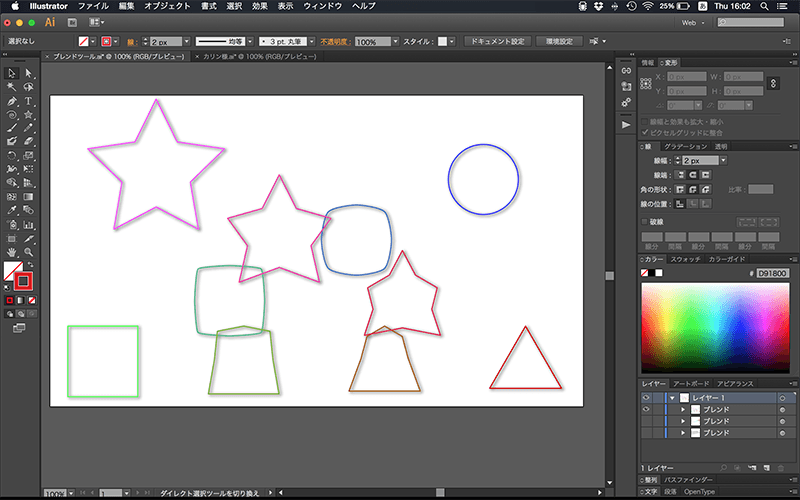The height and width of the screenshot is (500, 800).
Task: Toggle visibility of レイヤー 1
Action: [646, 397]
